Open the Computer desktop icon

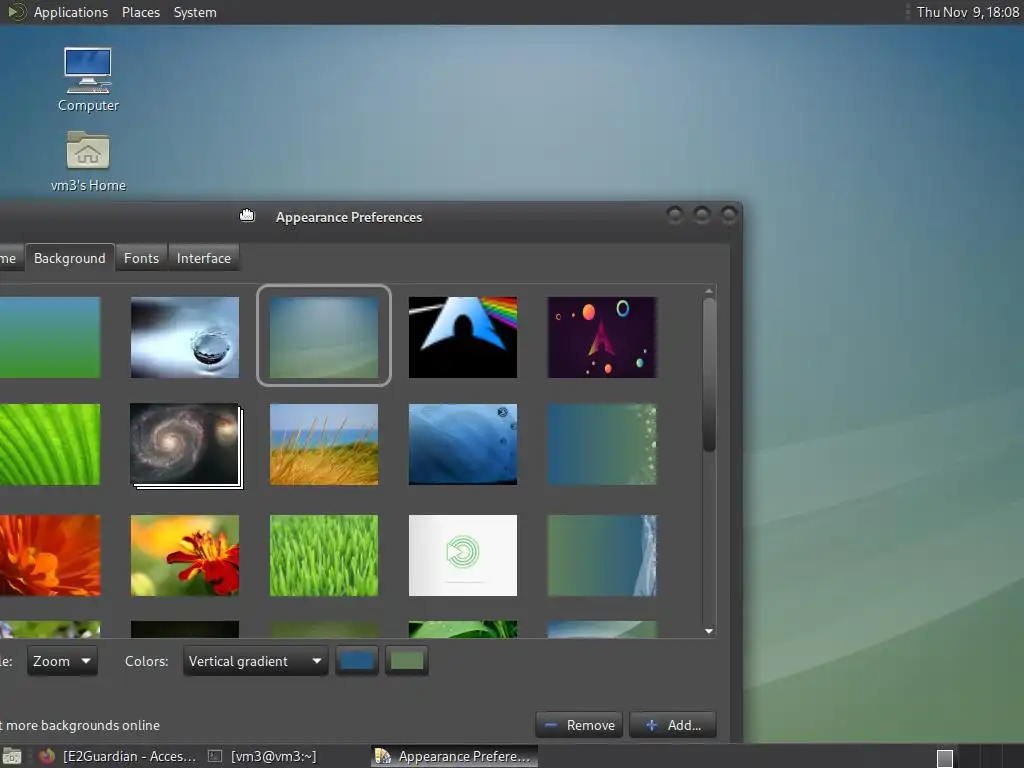click(x=88, y=79)
